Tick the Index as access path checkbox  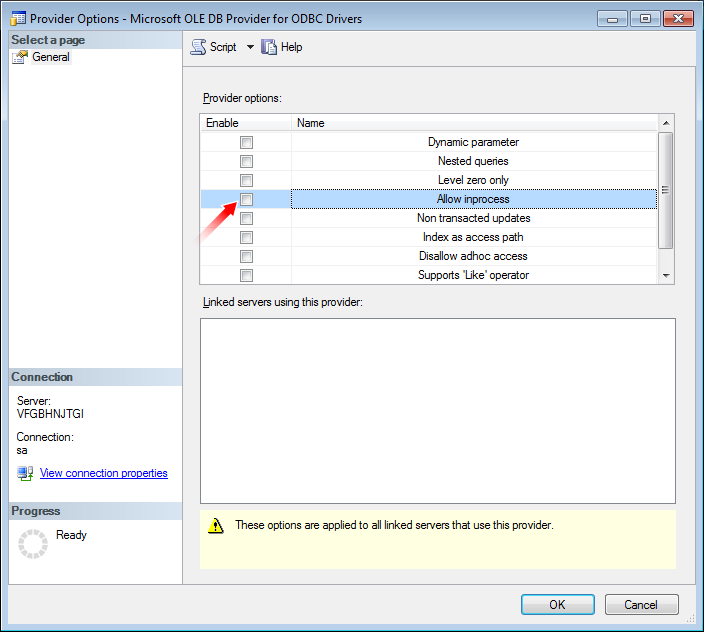(x=246, y=237)
